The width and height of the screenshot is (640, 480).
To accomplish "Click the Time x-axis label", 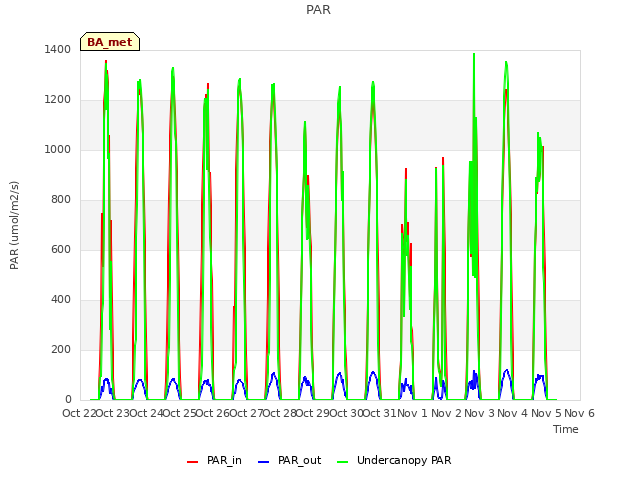I will point(566,429).
